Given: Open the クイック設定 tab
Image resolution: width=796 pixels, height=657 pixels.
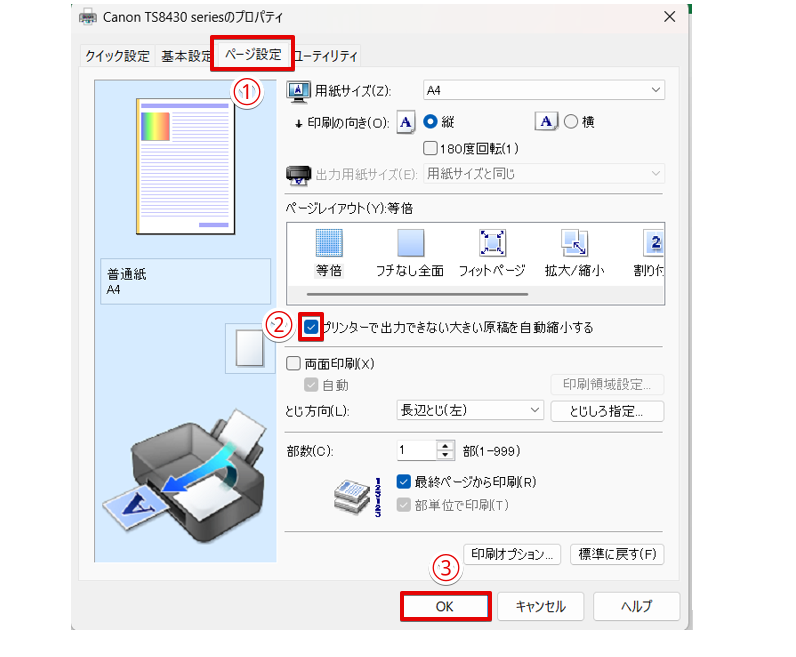Looking at the screenshot, I should coord(117,55).
